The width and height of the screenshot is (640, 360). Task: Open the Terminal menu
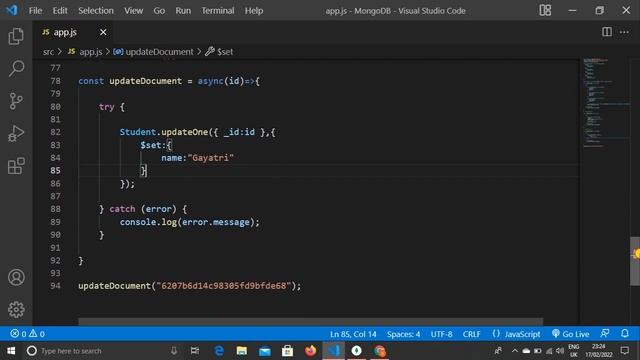click(218, 11)
